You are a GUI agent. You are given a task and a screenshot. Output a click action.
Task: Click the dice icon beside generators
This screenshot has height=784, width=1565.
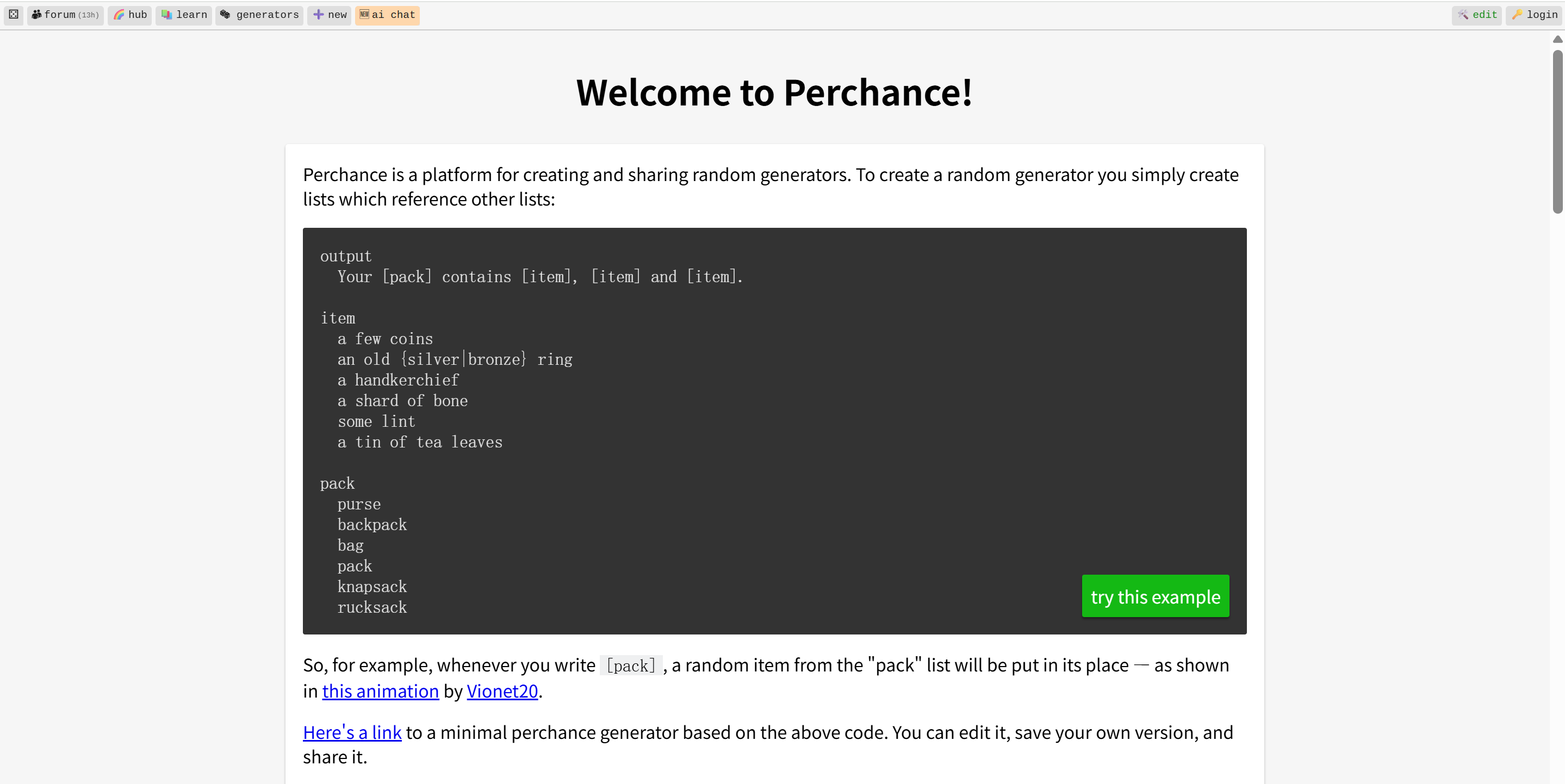(x=225, y=15)
